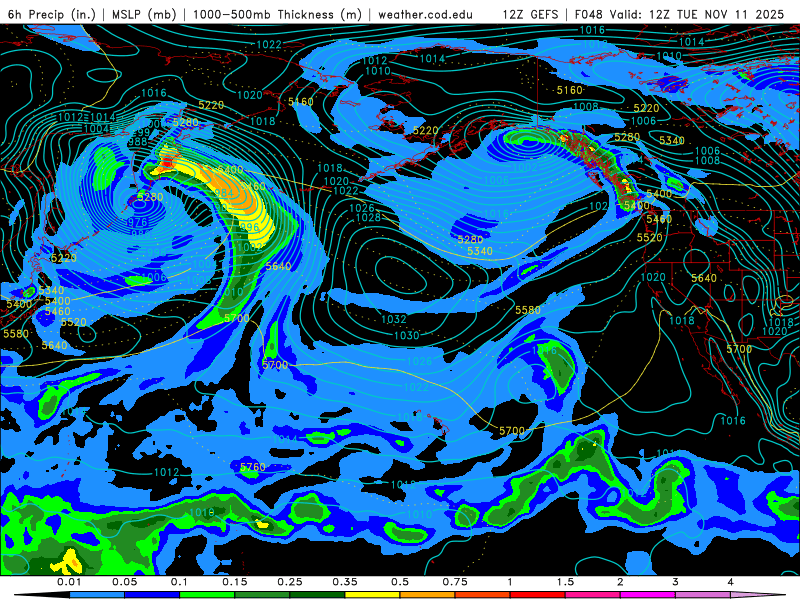Click the 'MSLP (mb)' header label
This screenshot has height=600, width=800.
[x=144, y=14]
